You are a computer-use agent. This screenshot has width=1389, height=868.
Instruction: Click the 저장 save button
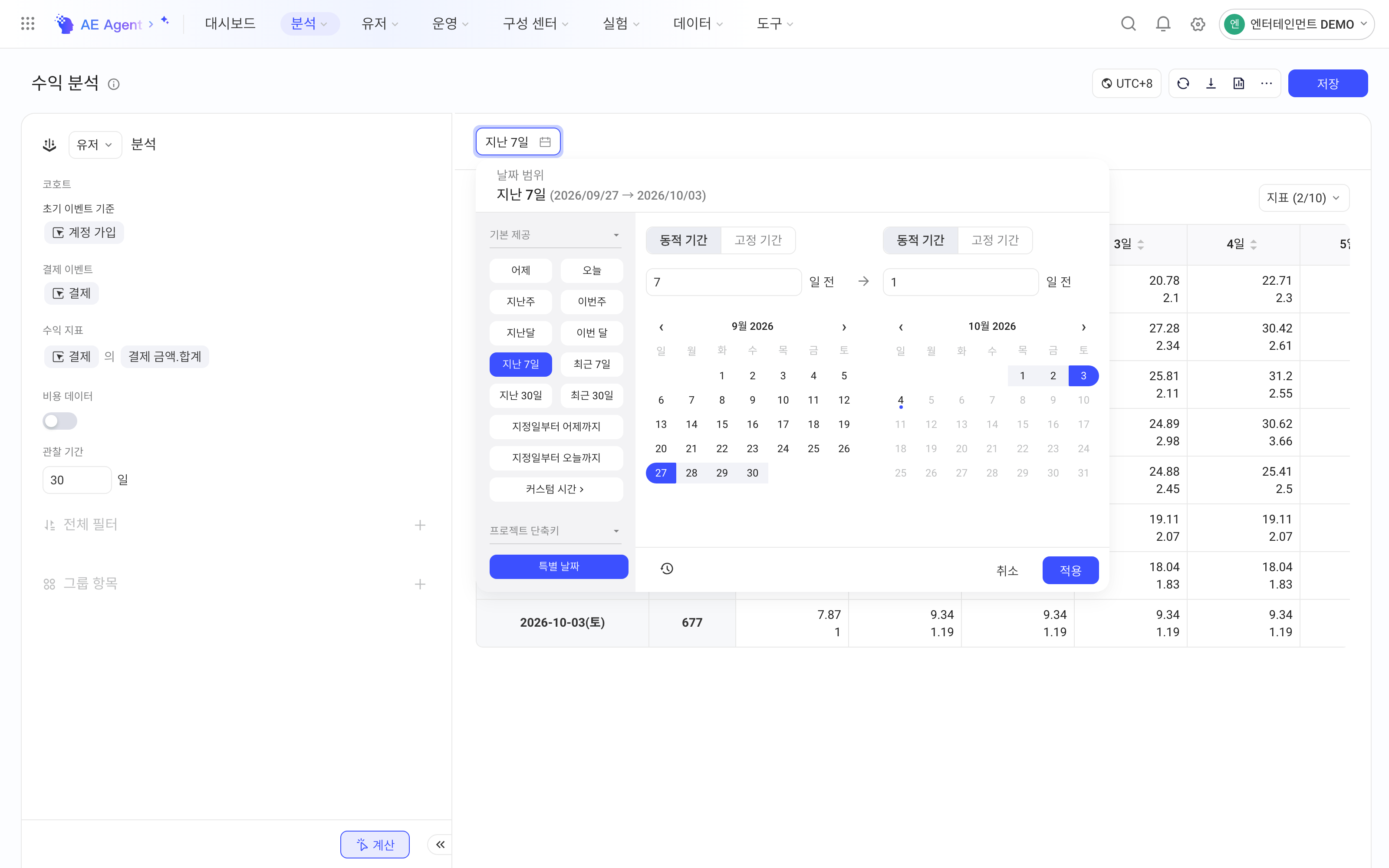[x=1328, y=83]
